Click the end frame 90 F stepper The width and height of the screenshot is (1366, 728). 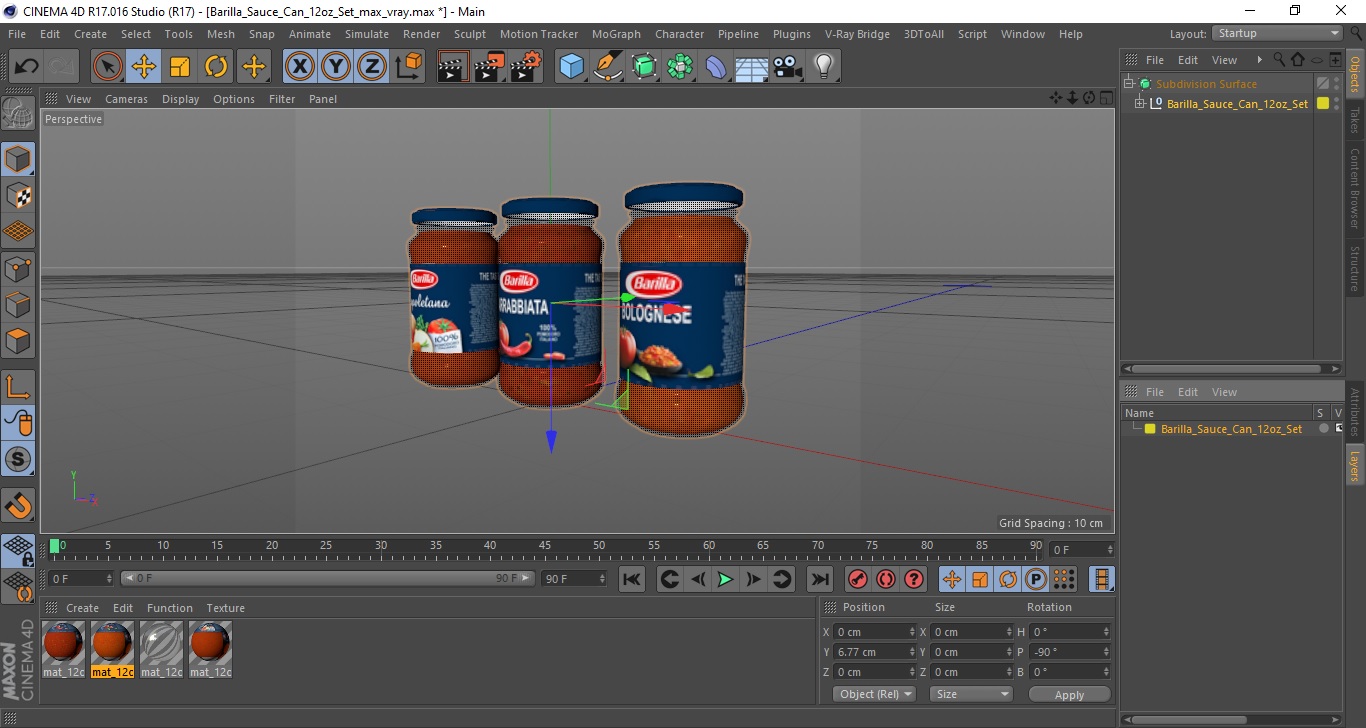point(574,578)
